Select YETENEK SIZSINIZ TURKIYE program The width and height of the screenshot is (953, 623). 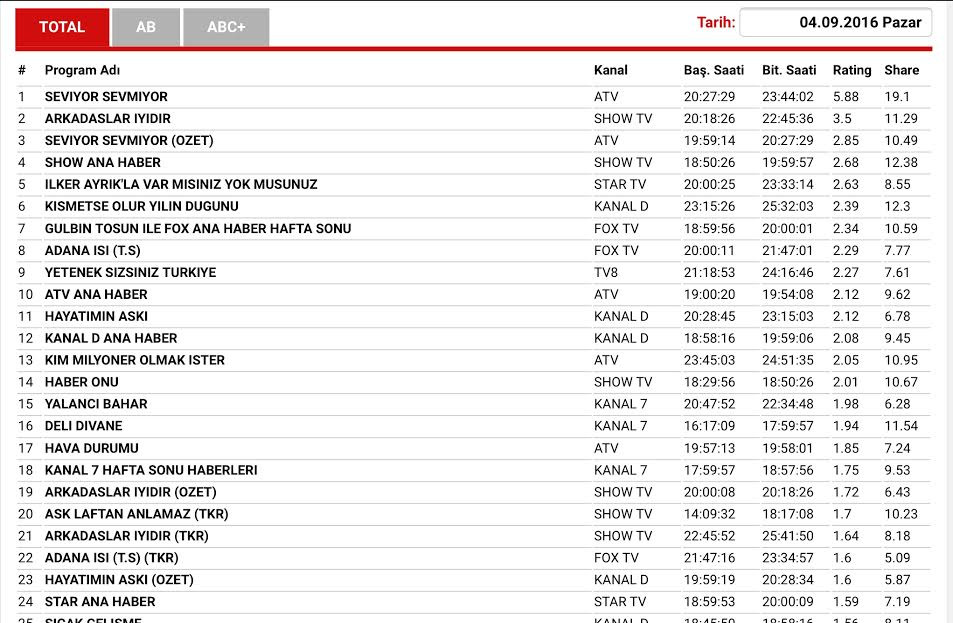click(130, 273)
